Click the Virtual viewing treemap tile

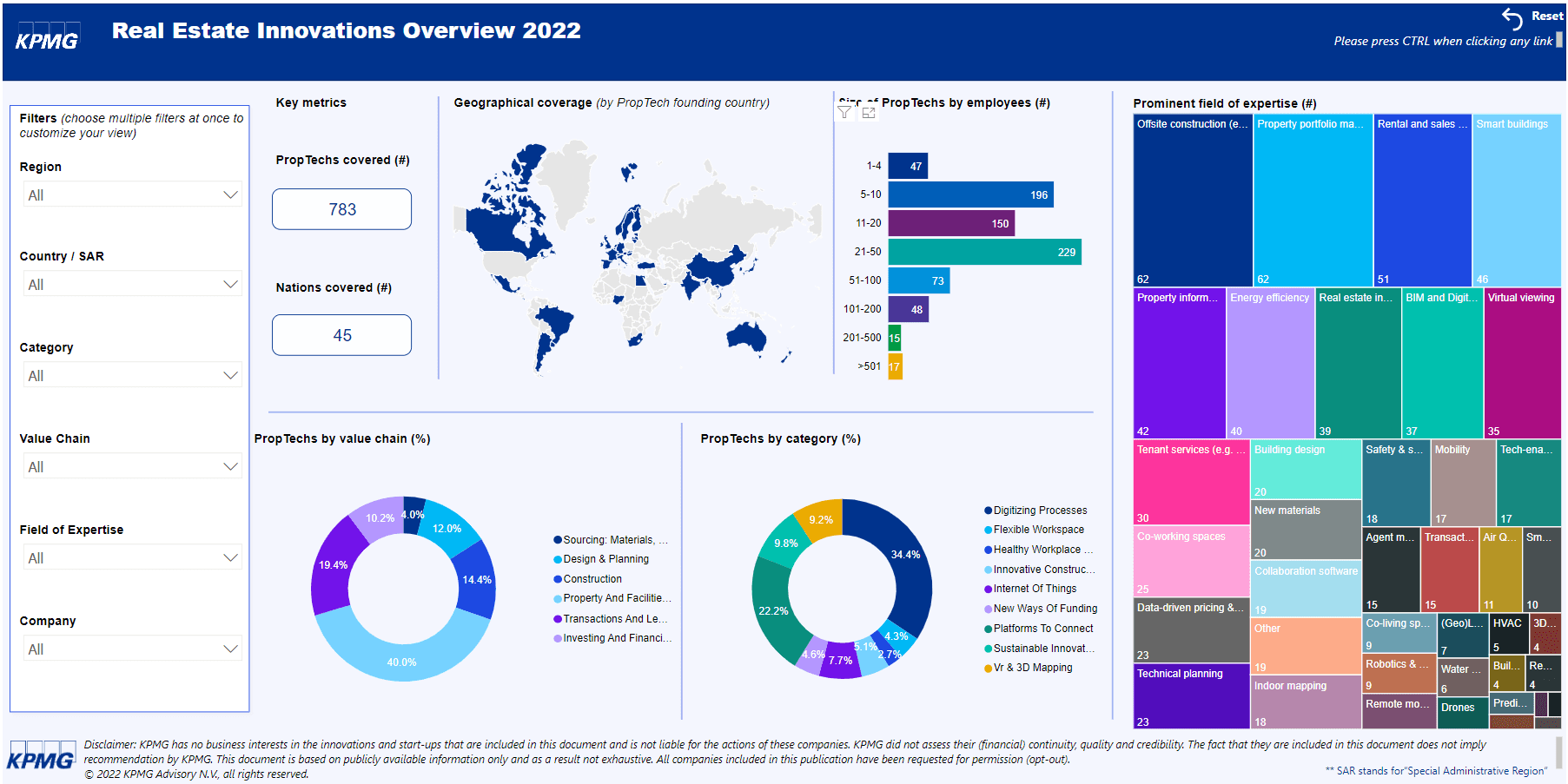click(x=1523, y=363)
